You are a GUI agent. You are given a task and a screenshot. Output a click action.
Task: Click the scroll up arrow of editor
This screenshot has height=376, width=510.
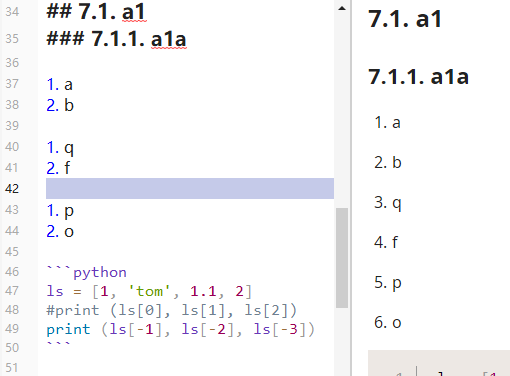[342, 9]
